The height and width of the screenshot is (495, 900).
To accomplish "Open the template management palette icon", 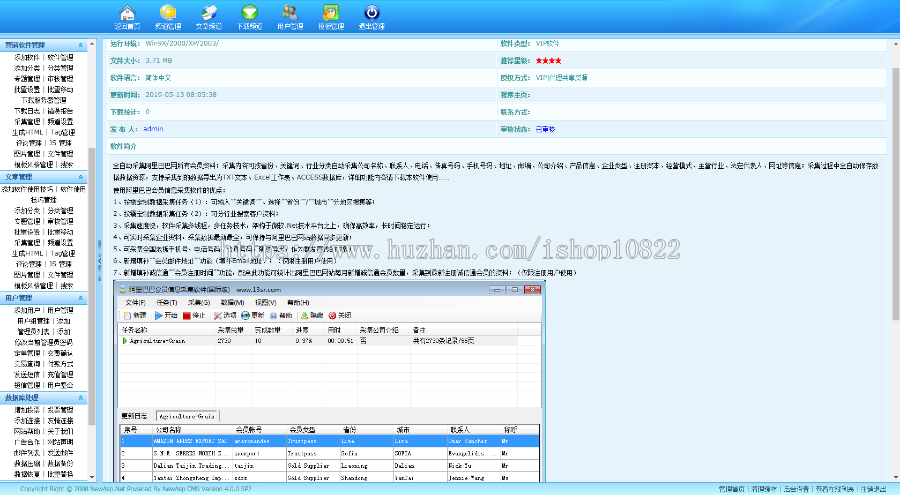I will [x=330, y=13].
